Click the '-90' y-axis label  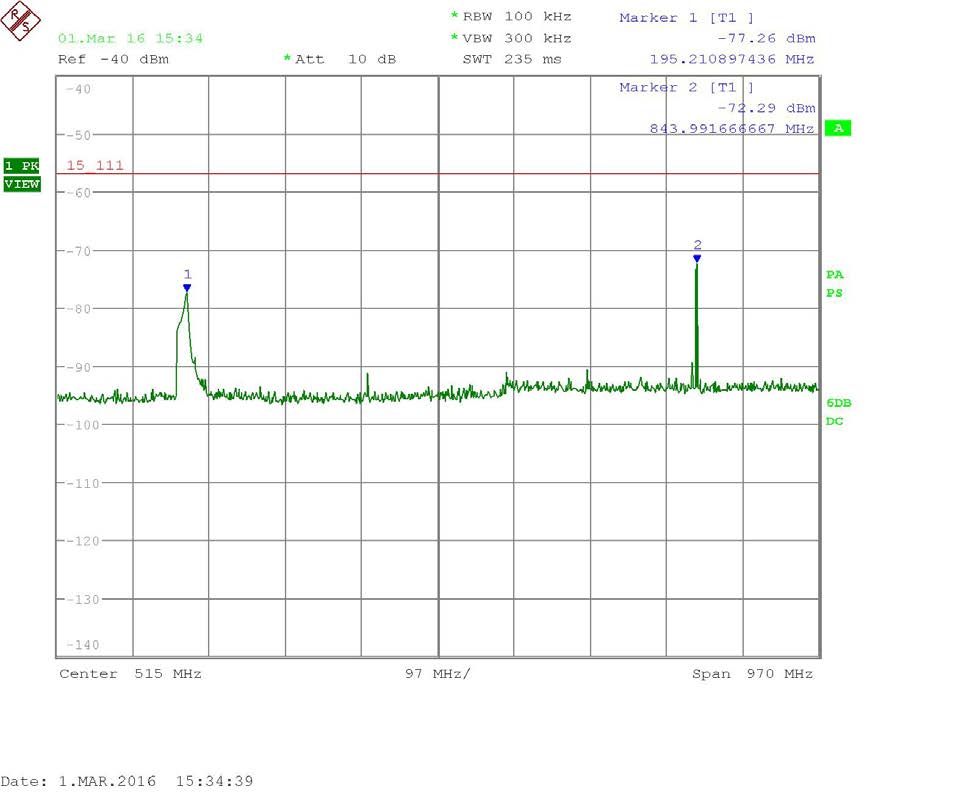(x=78, y=367)
